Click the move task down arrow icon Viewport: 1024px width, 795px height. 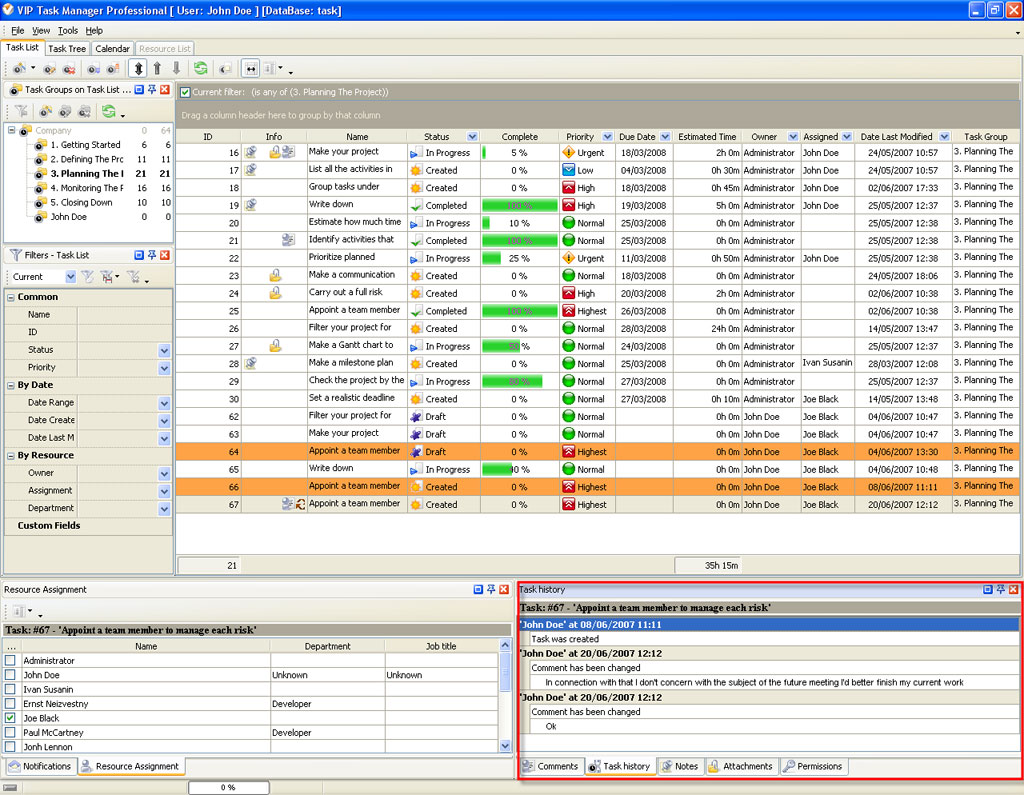pos(176,69)
